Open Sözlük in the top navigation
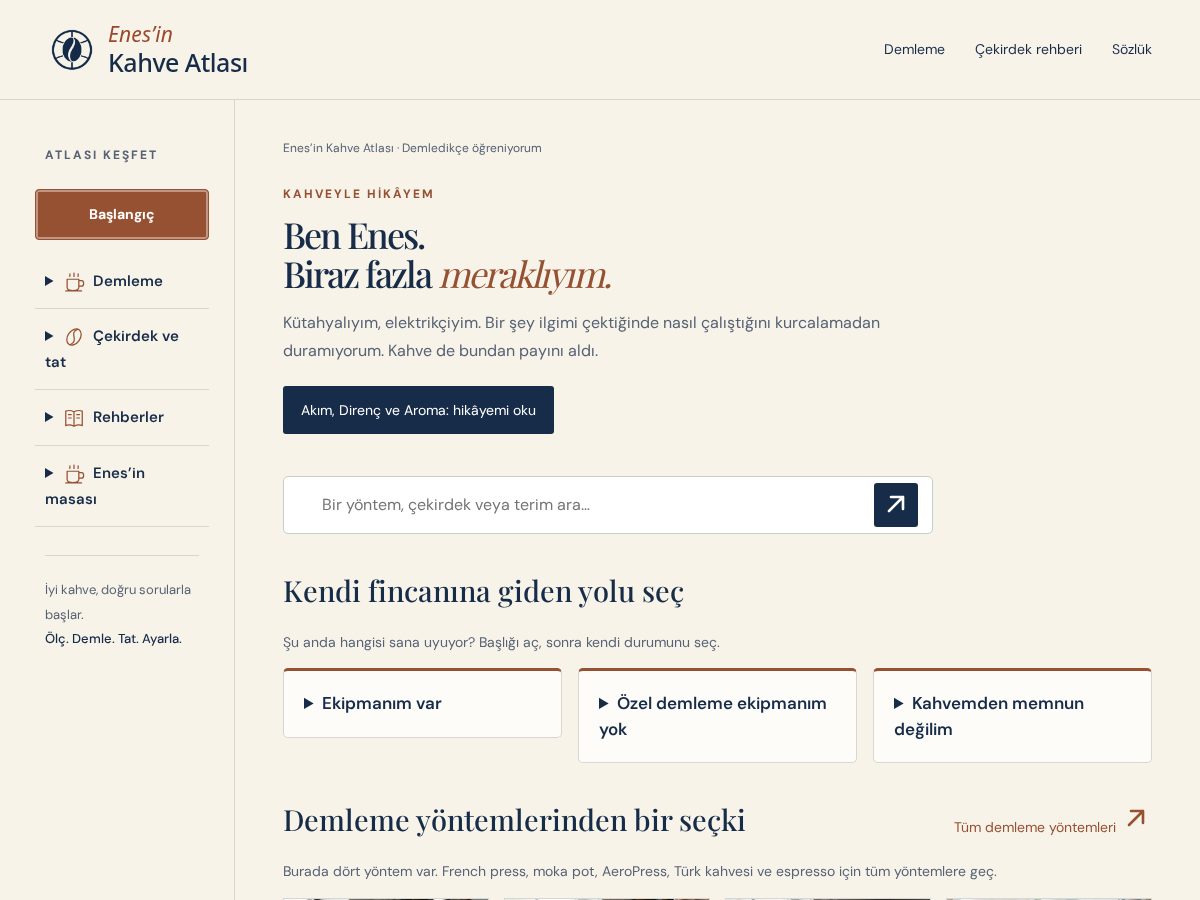The height and width of the screenshot is (900, 1200). coord(1132,49)
